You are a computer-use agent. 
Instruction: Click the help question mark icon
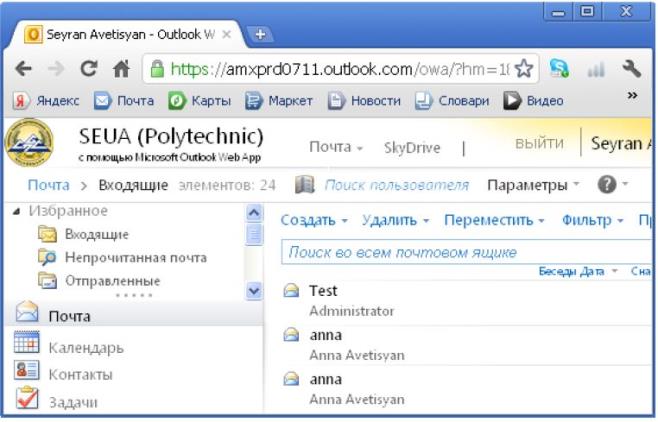click(x=606, y=185)
